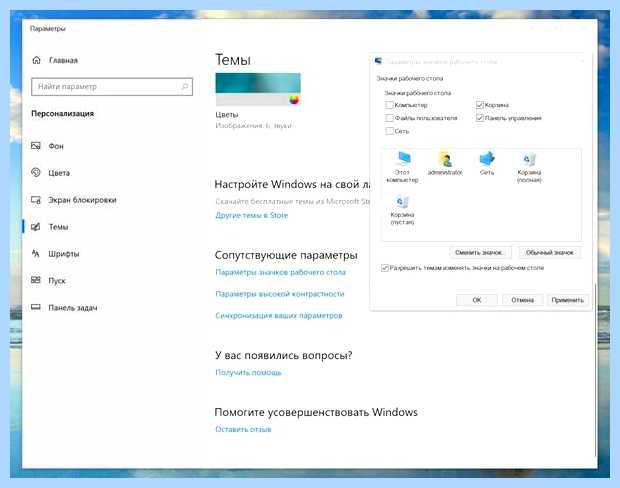This screenshot has height=488, width=620.
Task: Select the Пуск tiles icon
Action: coord(36,280)
